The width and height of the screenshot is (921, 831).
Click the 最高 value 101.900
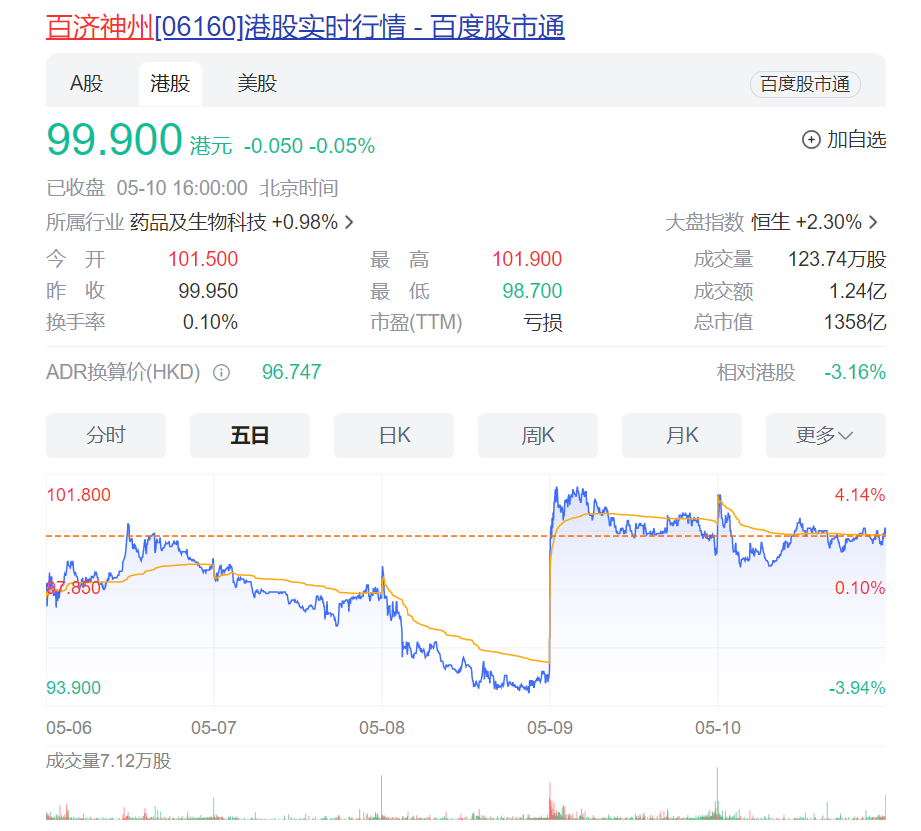click(x=527, y=259)
